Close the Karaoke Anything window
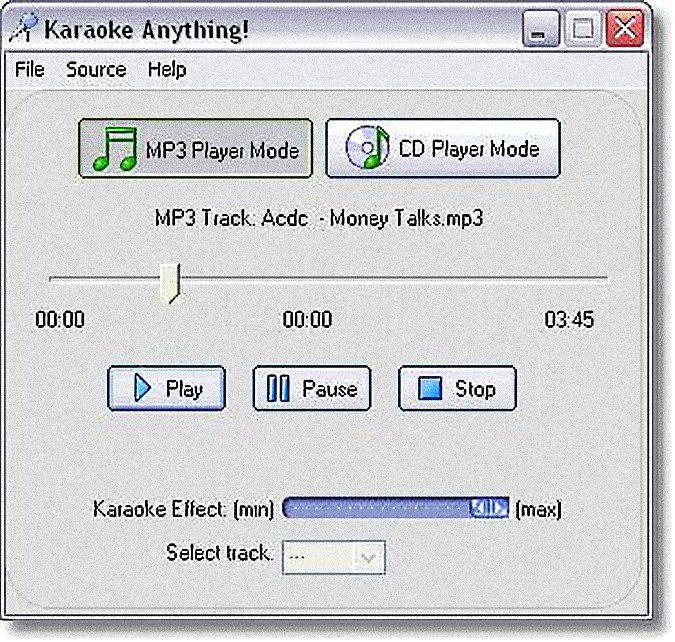 point(625,29)
